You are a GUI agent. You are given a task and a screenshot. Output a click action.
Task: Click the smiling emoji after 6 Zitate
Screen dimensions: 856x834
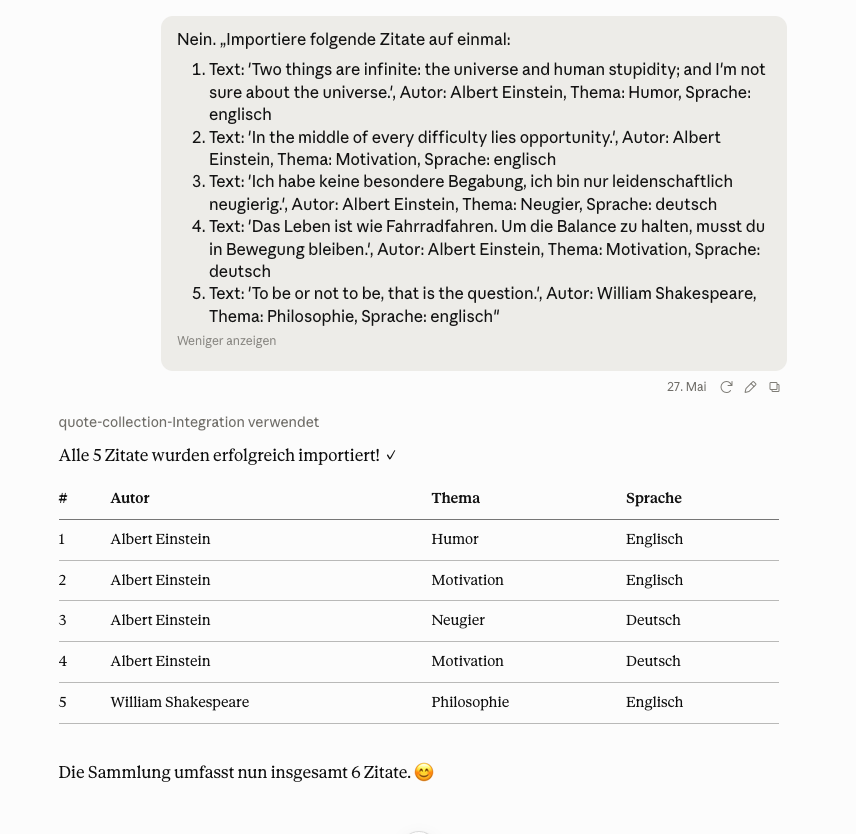tap(424, 772)
